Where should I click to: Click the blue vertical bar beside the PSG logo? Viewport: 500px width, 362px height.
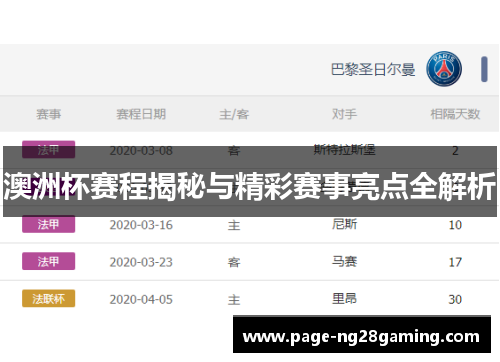click(484, 69)
